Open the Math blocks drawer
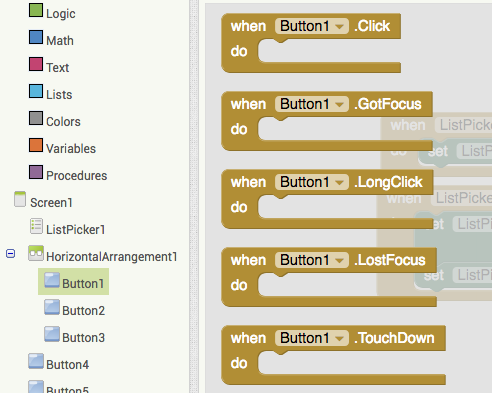 pos(60,41)
